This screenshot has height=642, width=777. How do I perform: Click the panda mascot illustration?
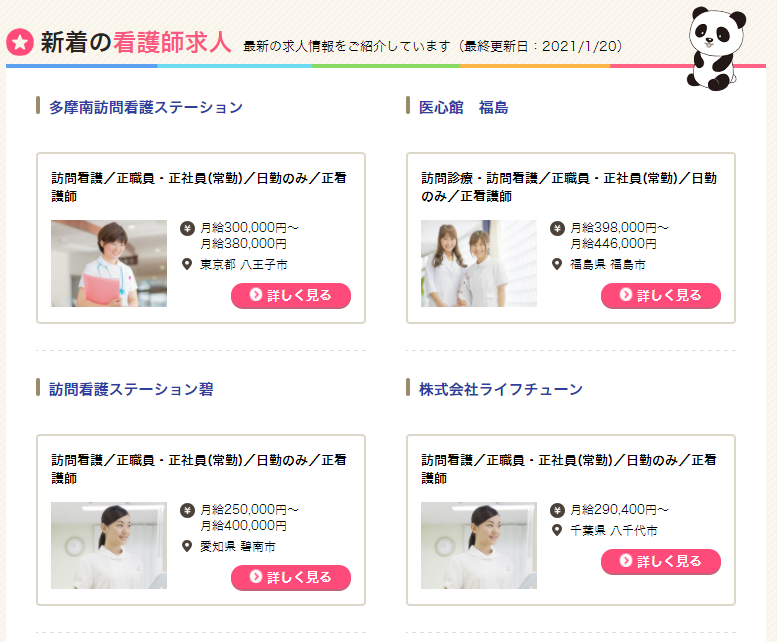click(716, 48)
